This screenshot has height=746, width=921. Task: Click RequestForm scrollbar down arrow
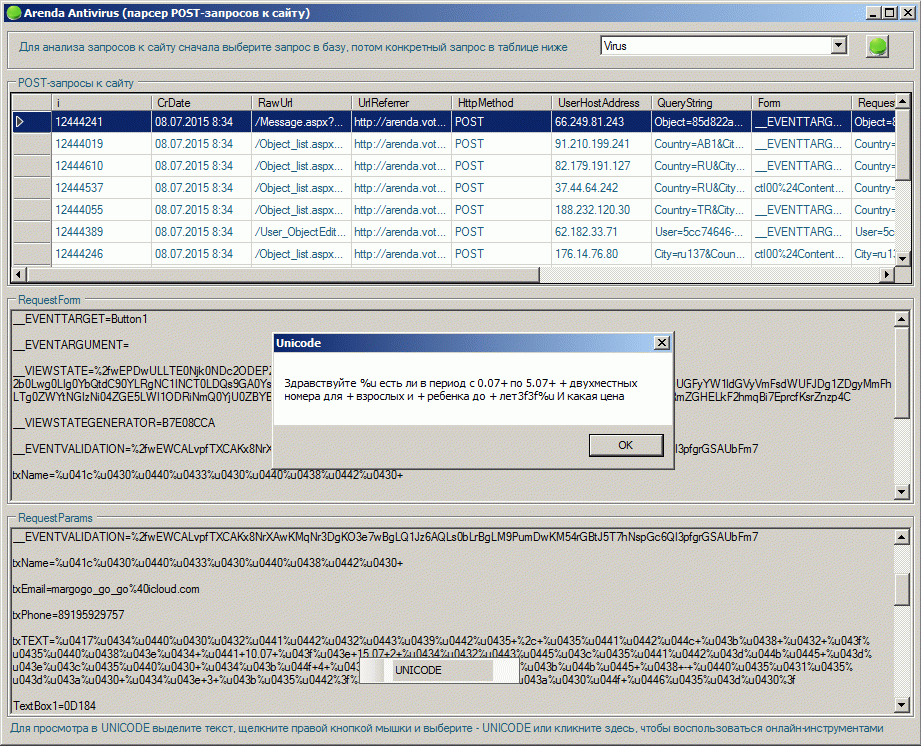tap(902, 492)
